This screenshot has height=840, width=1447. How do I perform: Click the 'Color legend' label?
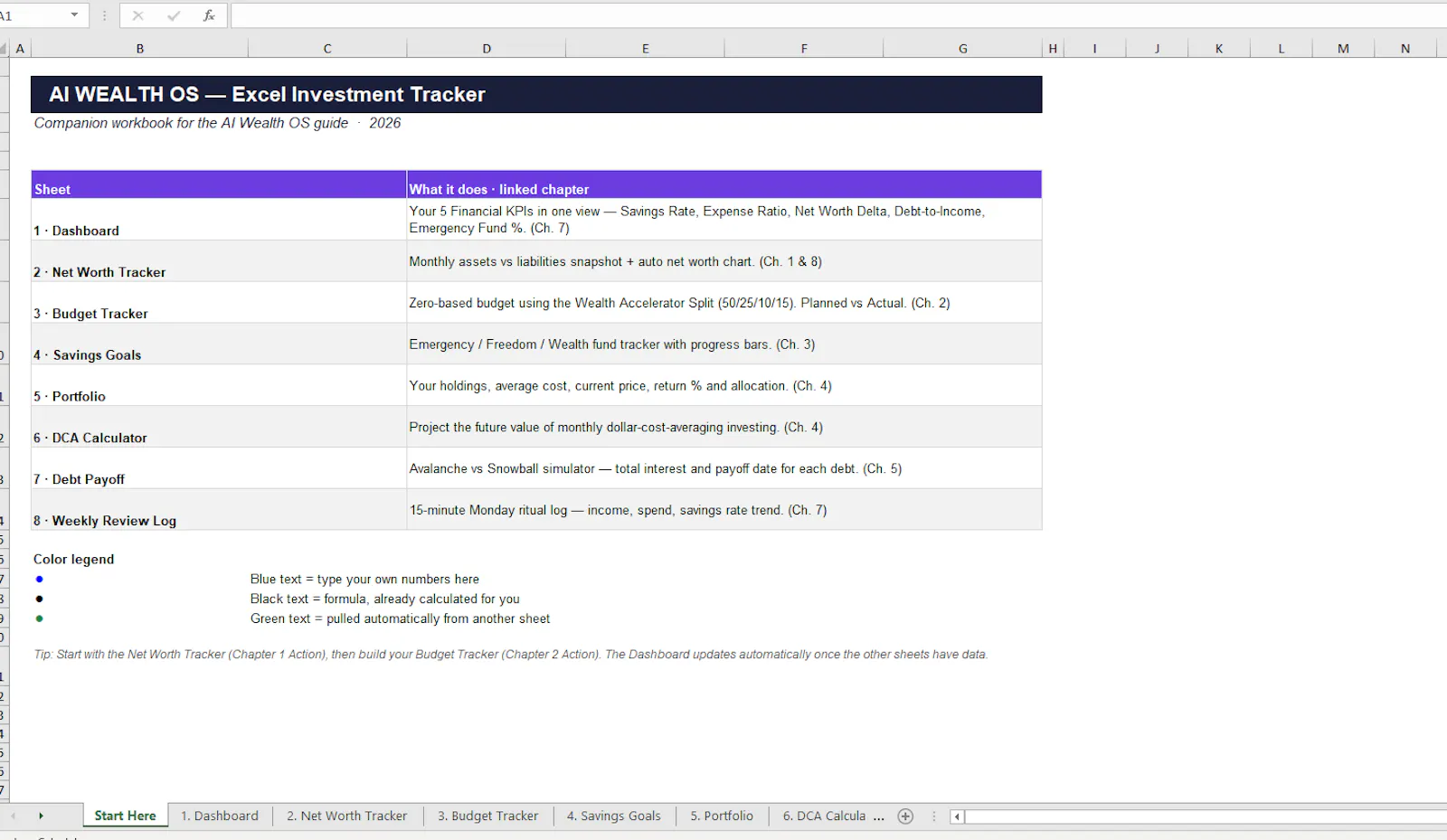pyautogui.click(x=74, y=560)
